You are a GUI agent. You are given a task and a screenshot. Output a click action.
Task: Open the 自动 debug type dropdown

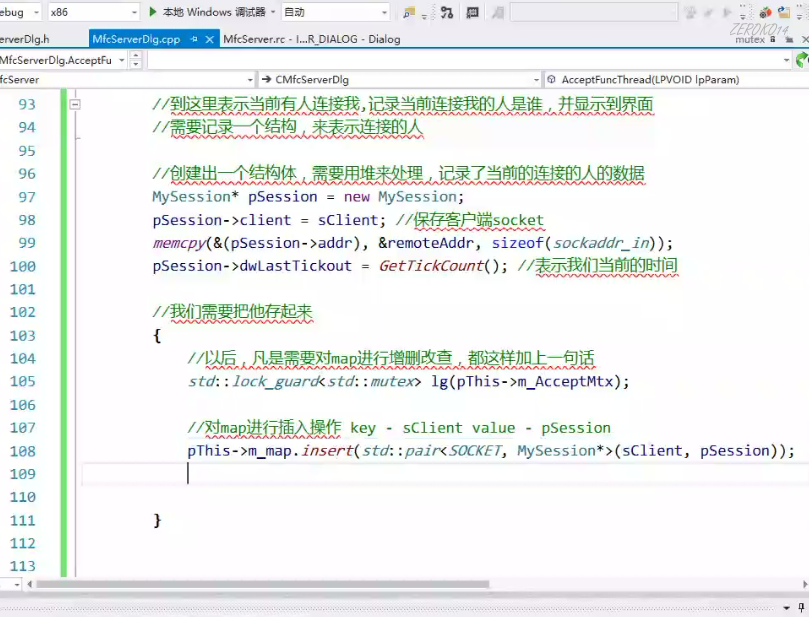(335, 12)
